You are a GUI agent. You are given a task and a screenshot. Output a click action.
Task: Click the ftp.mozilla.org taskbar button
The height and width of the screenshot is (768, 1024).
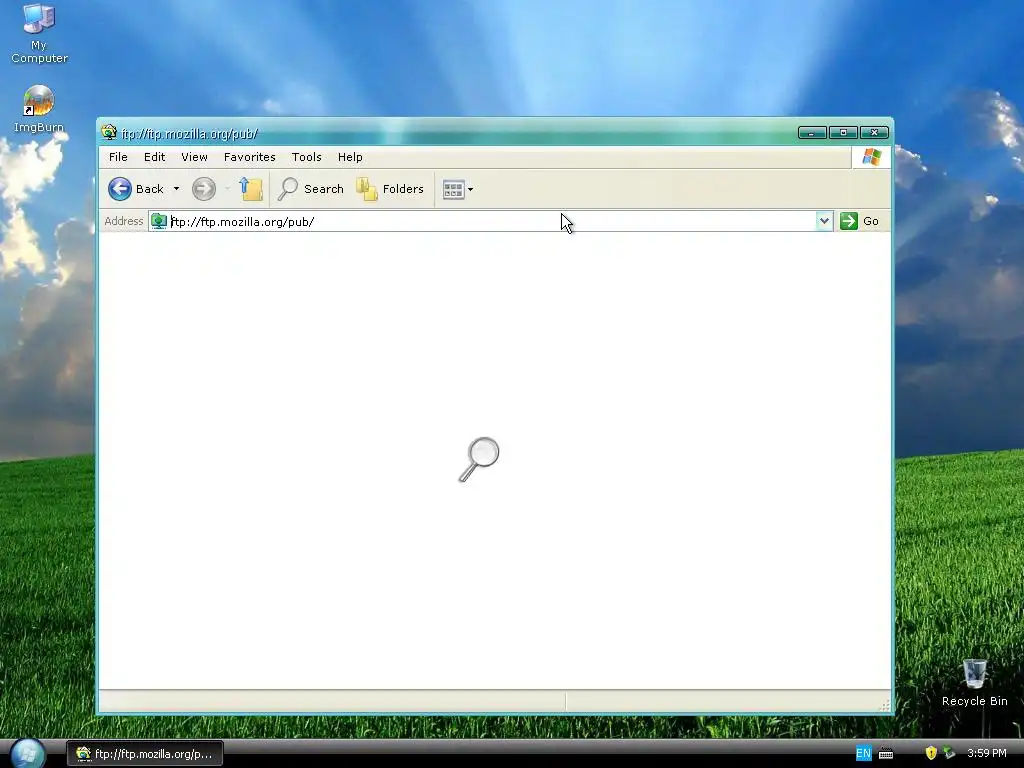[145, 754]
